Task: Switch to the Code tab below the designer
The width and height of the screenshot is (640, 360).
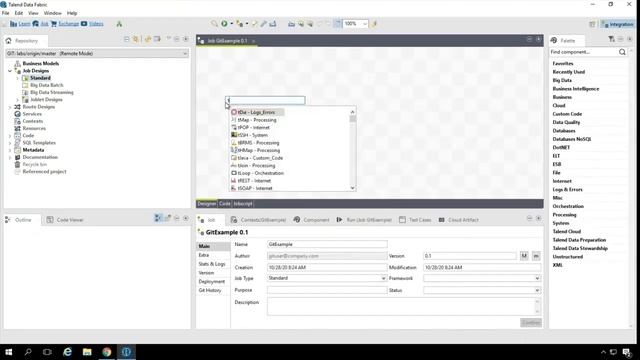Action: coord(225,204)
